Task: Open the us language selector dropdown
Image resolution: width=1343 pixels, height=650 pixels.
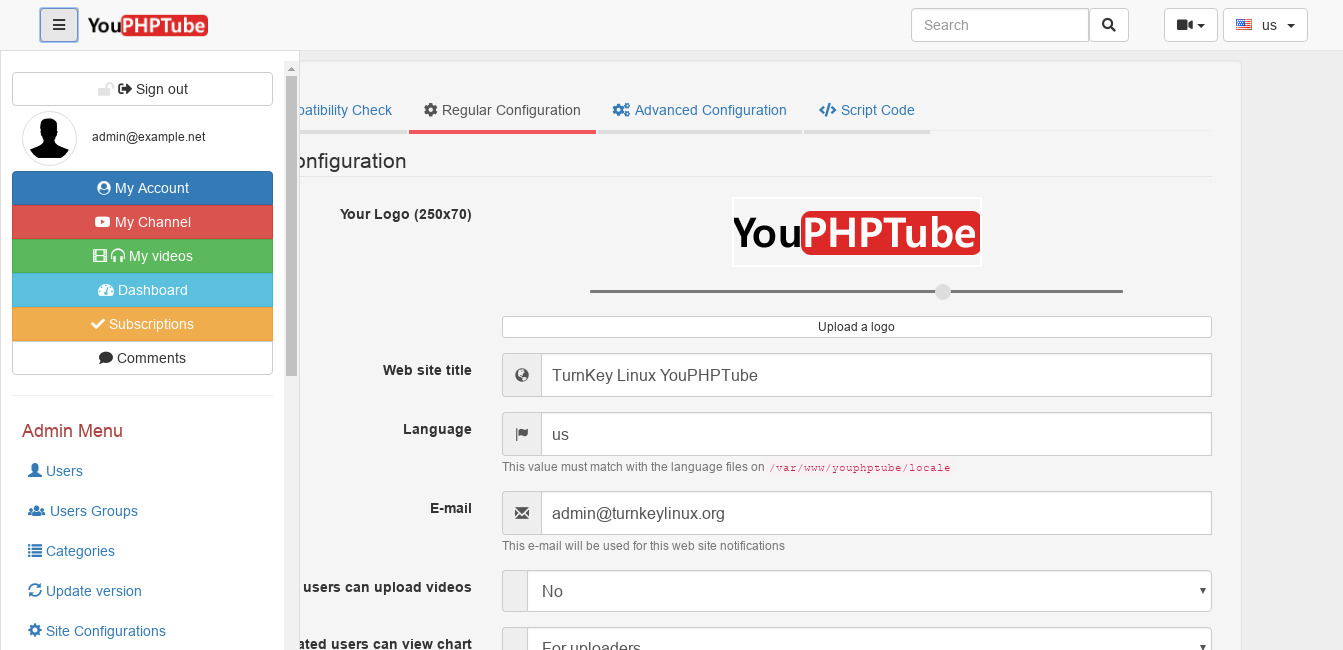Action: coord(1265,25)
